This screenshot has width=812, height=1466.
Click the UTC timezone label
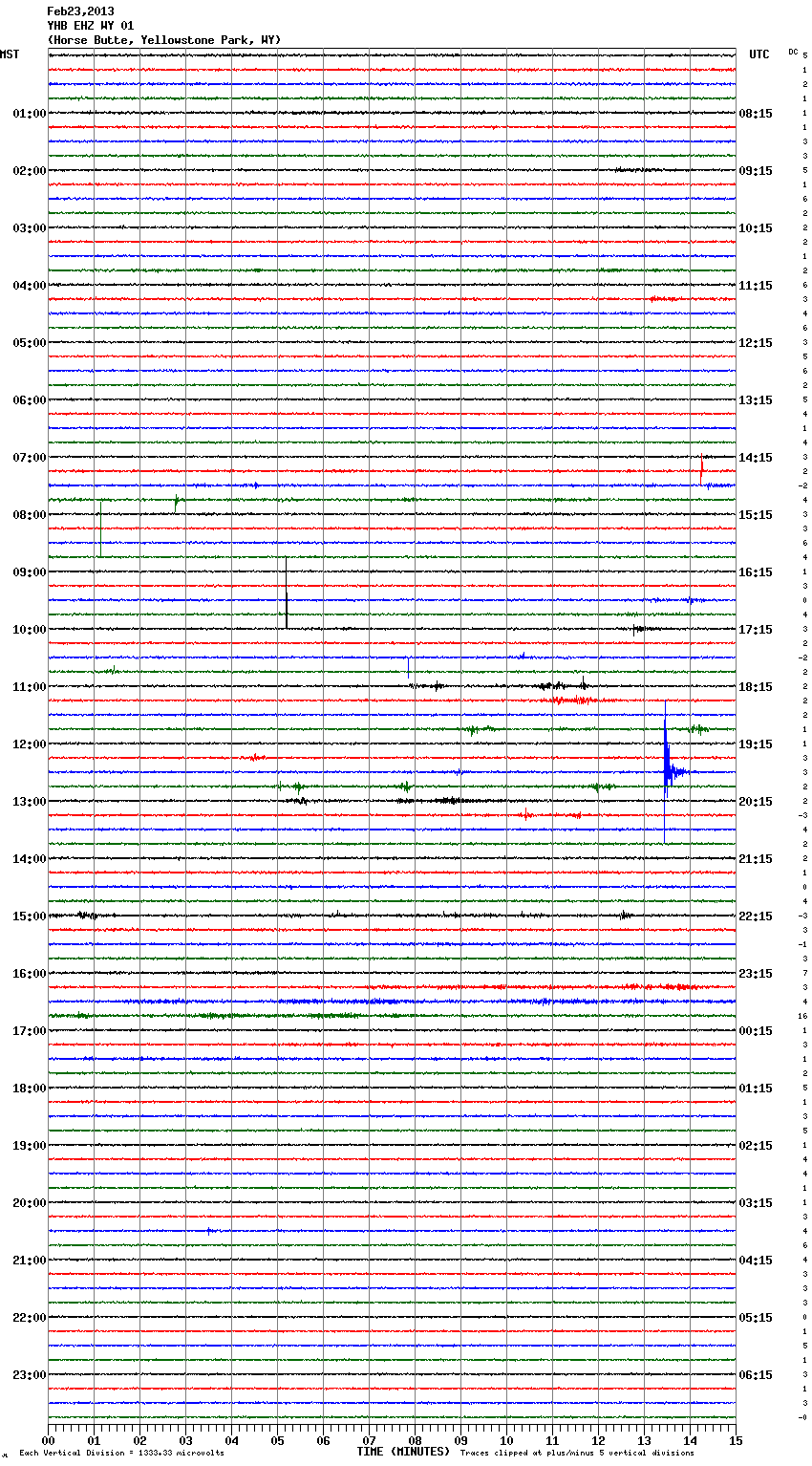pos(759,54)
